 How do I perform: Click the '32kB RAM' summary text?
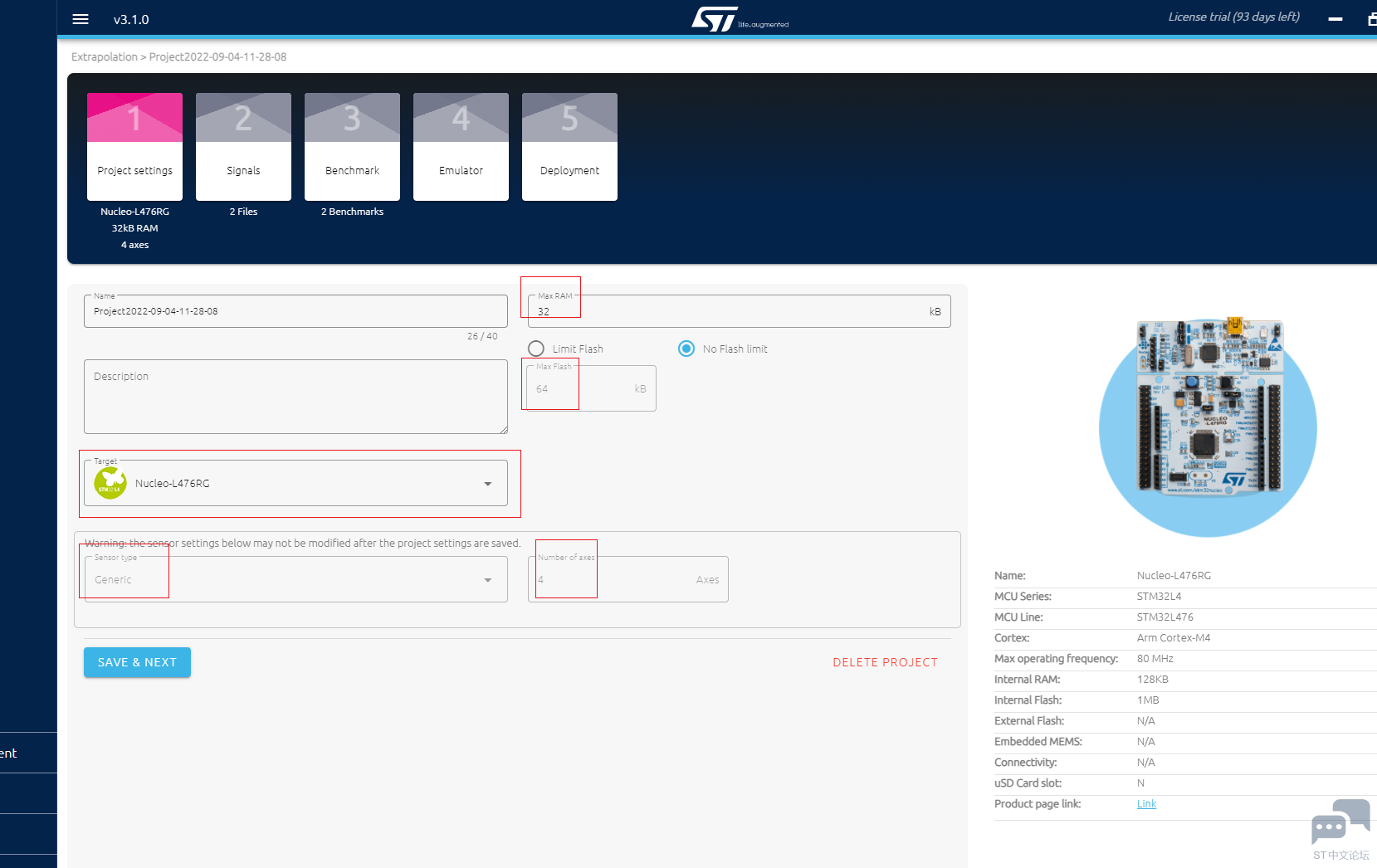coord(134,228)
